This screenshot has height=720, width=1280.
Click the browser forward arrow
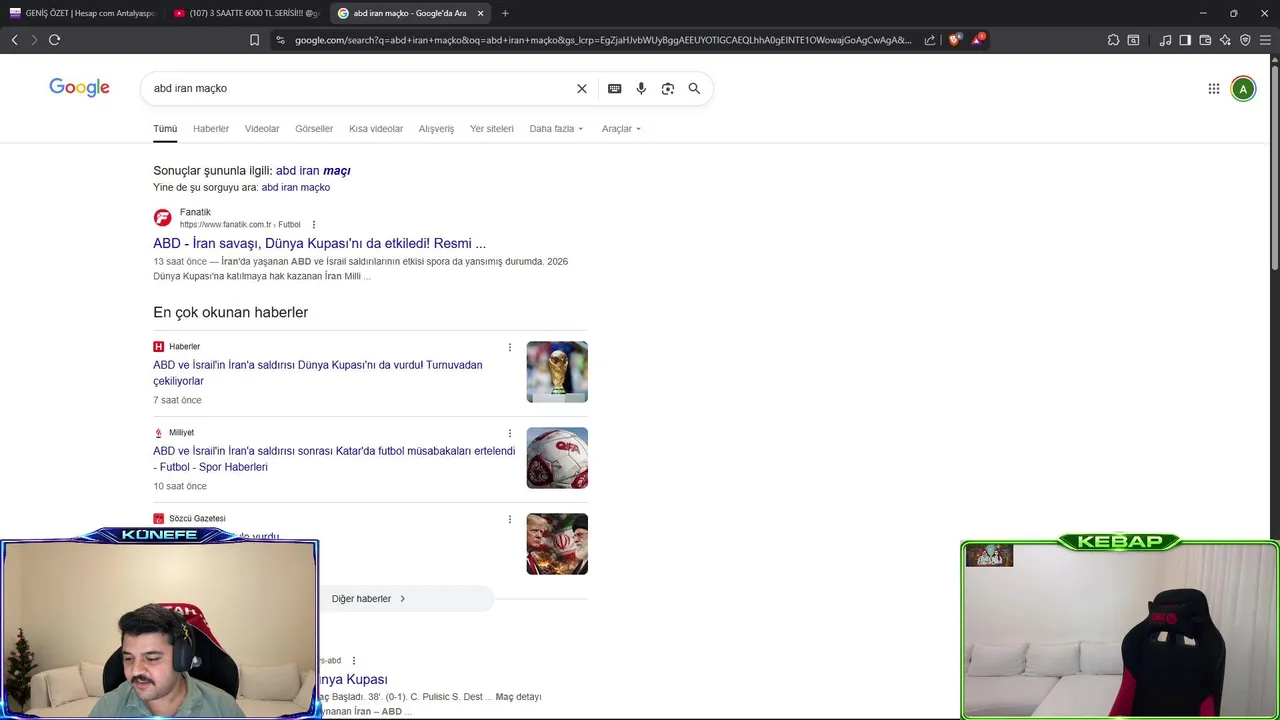[34, 40]
